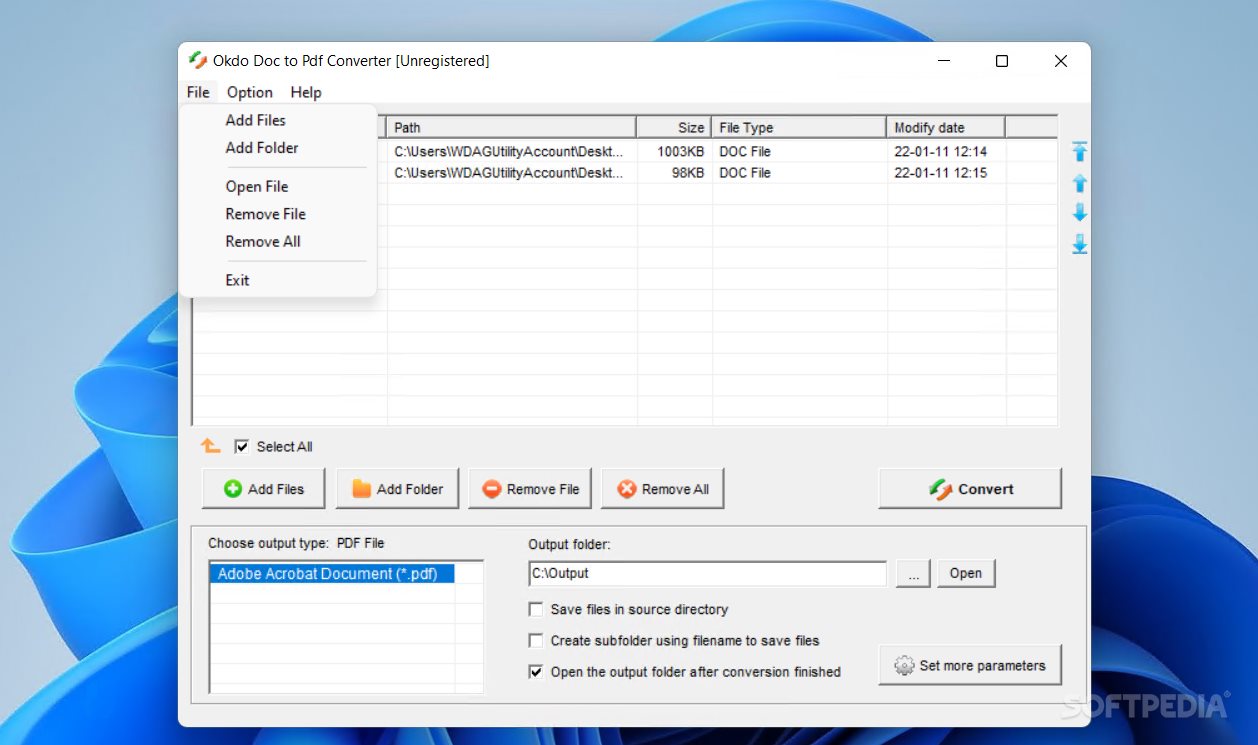This screenshot has height=745, width=1258.
Task: Click the orange up-level arrow icon
Action: [210, 446]
